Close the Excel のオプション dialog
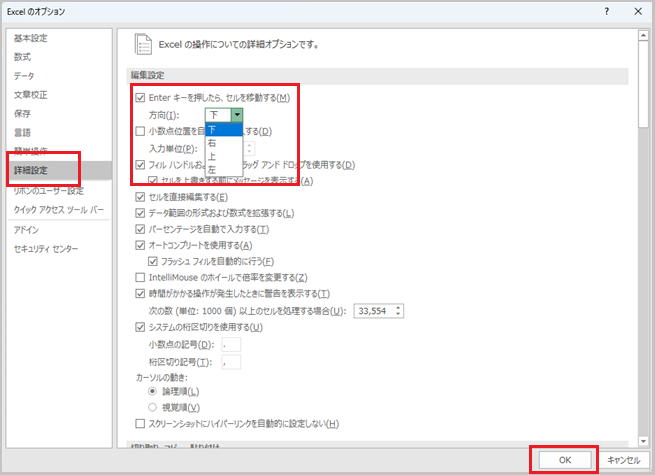 coord(638,11)
